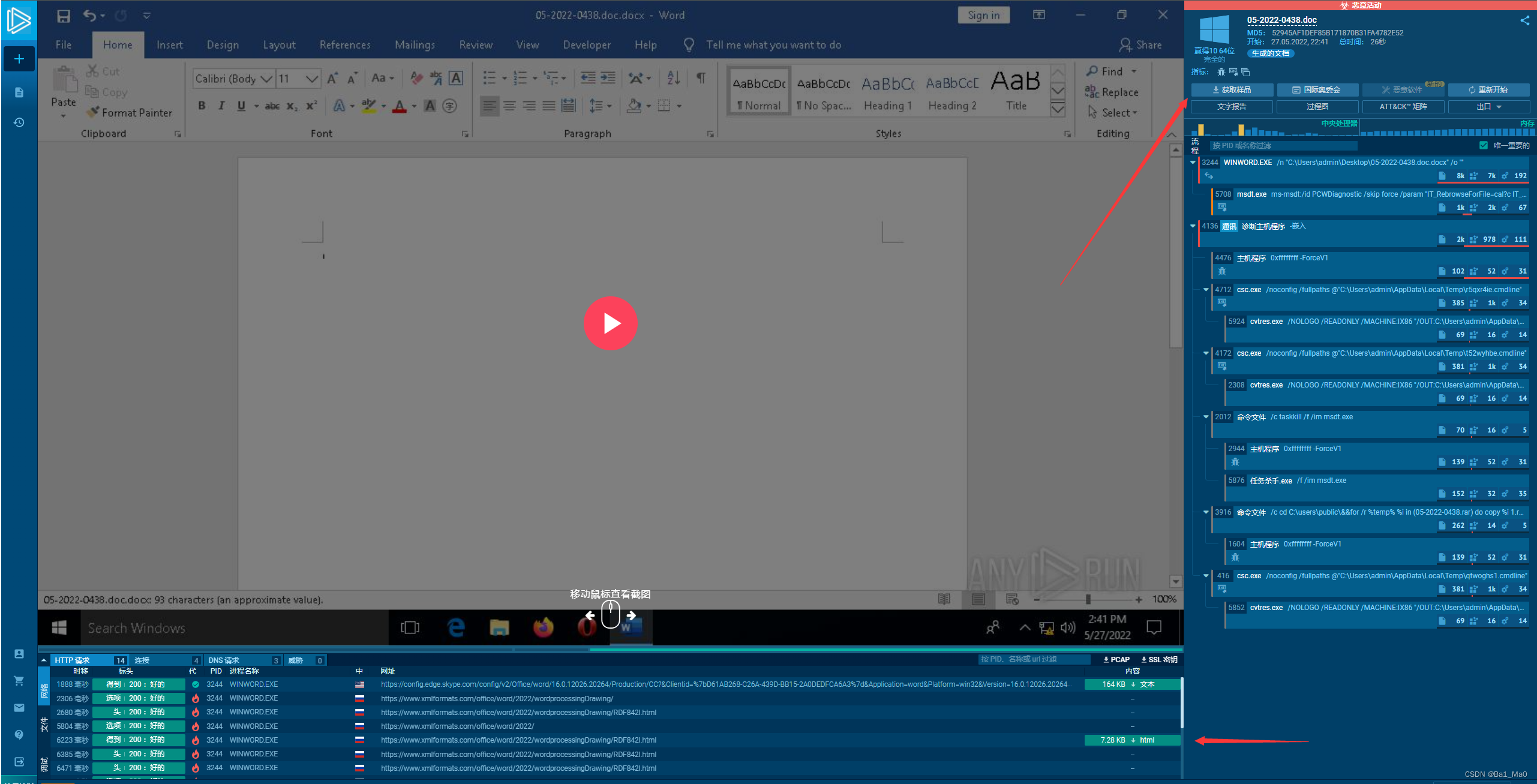This screenshot has width=1537, height=784.
Task: Collapse the 3244 WINWORD.EXE process tree
Action: (1193, 162)
